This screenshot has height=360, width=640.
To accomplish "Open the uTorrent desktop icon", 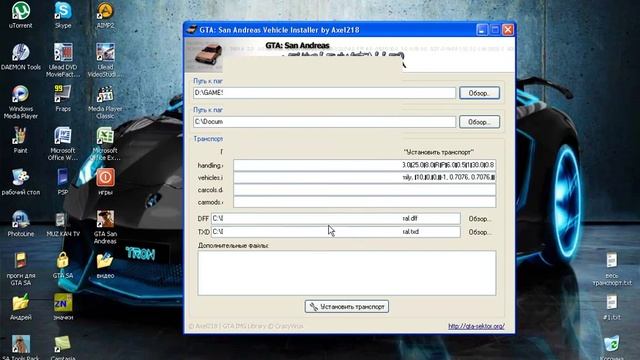I will click(20, 15).
